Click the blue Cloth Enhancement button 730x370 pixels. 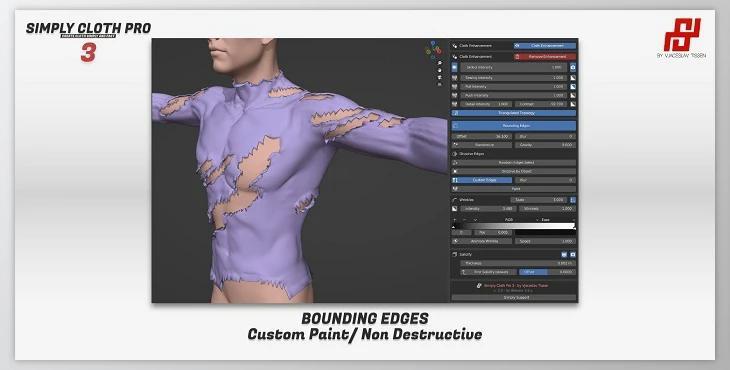(545, 46)
